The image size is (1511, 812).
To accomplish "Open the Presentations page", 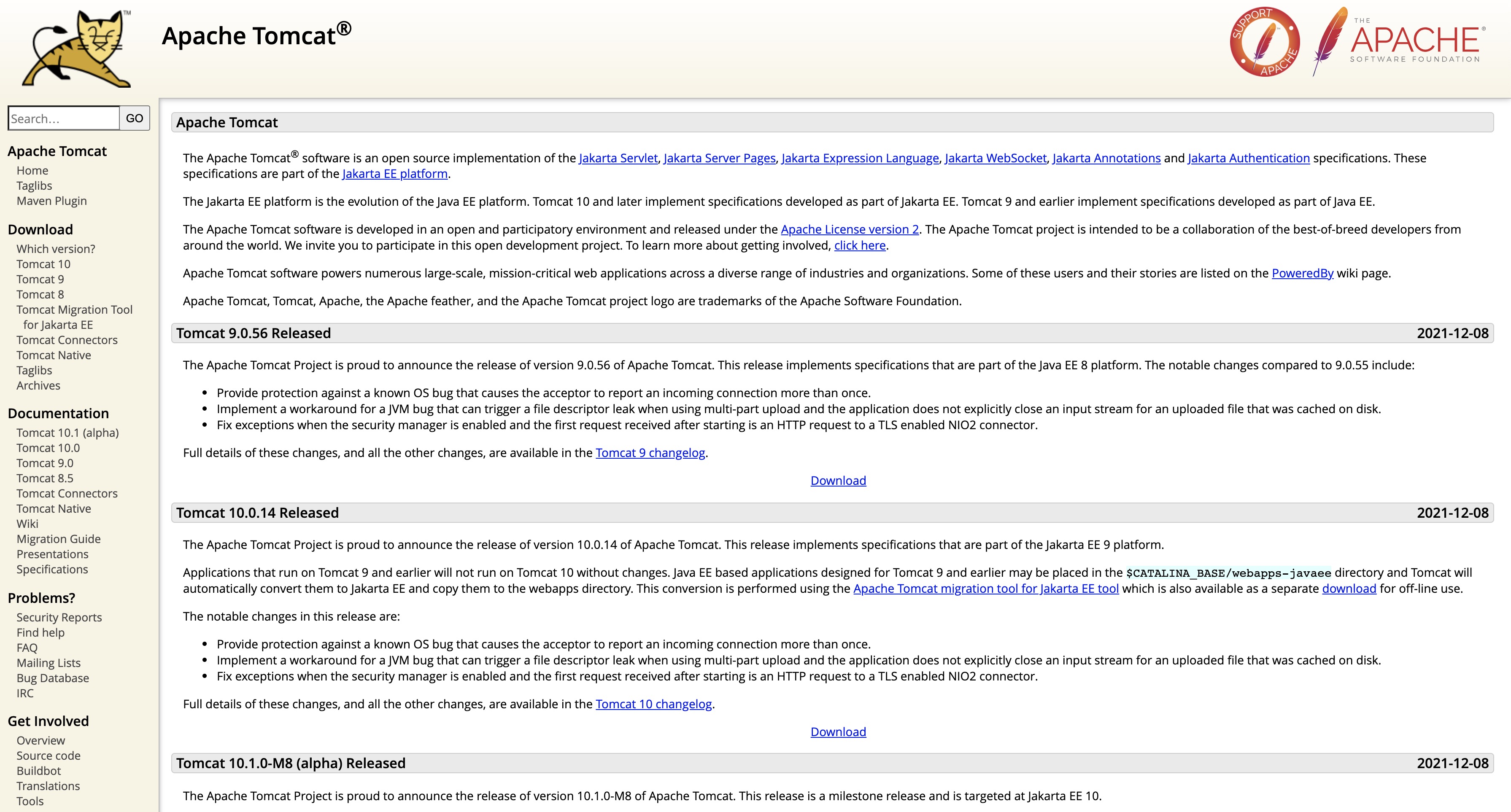I will [52, 554].
